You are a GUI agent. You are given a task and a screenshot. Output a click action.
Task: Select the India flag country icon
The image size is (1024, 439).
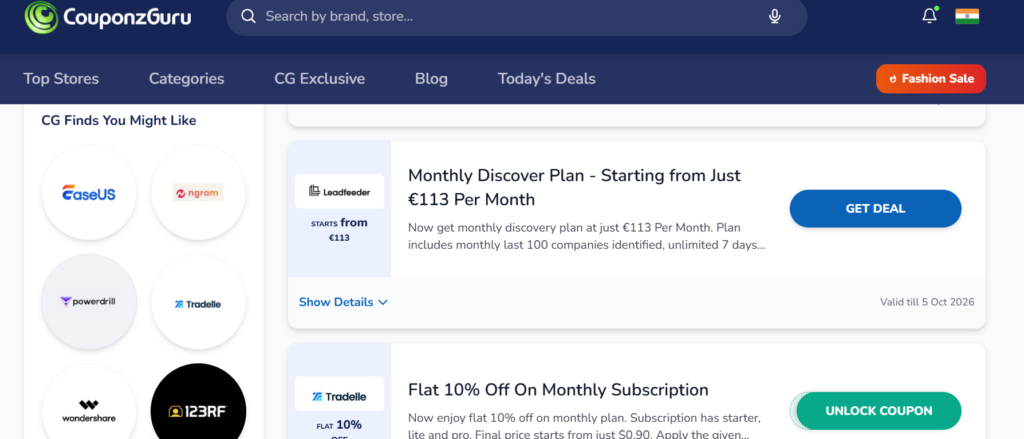(x=967, y=16)
